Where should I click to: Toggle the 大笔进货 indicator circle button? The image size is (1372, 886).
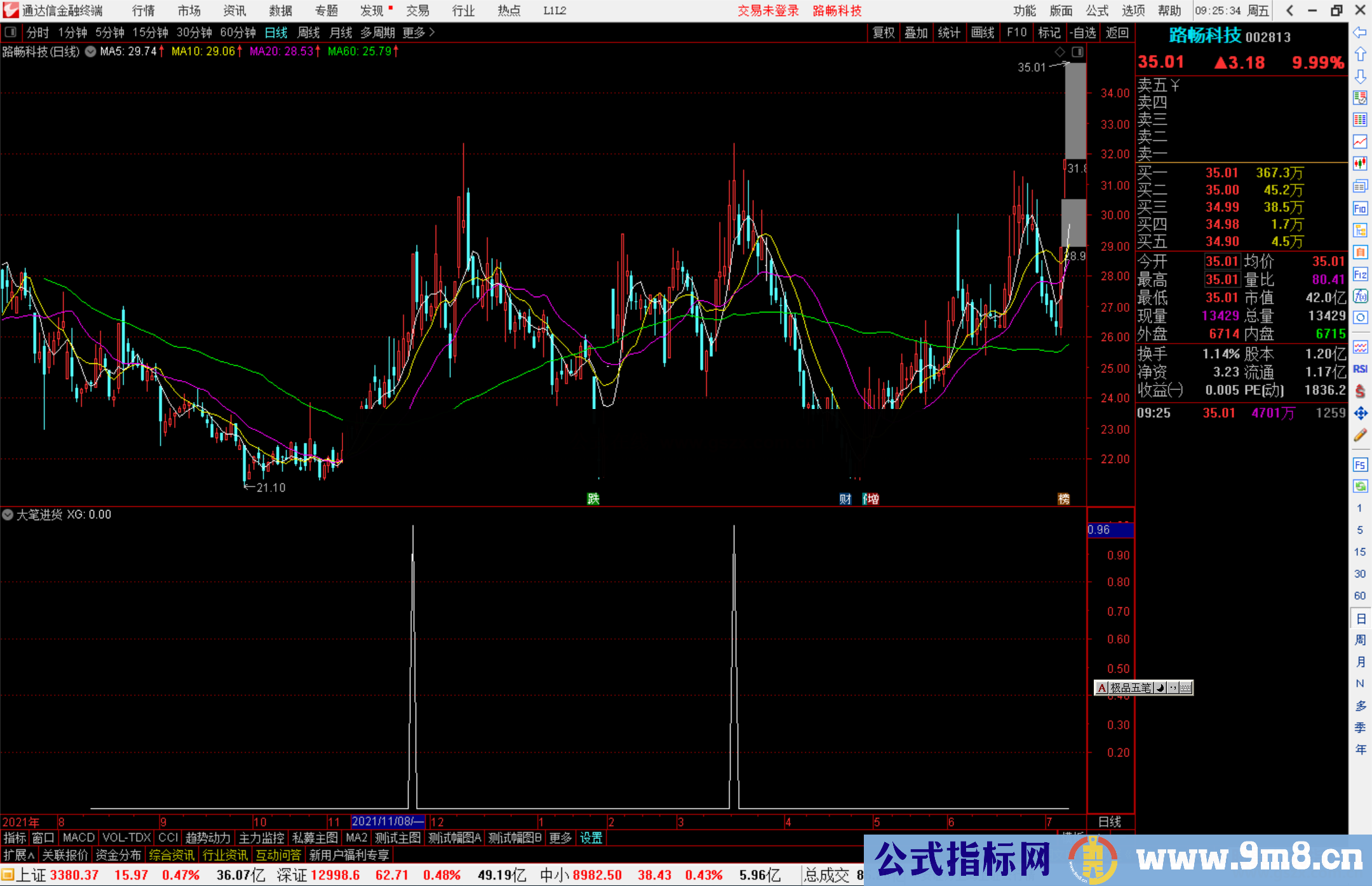[8, 514]
